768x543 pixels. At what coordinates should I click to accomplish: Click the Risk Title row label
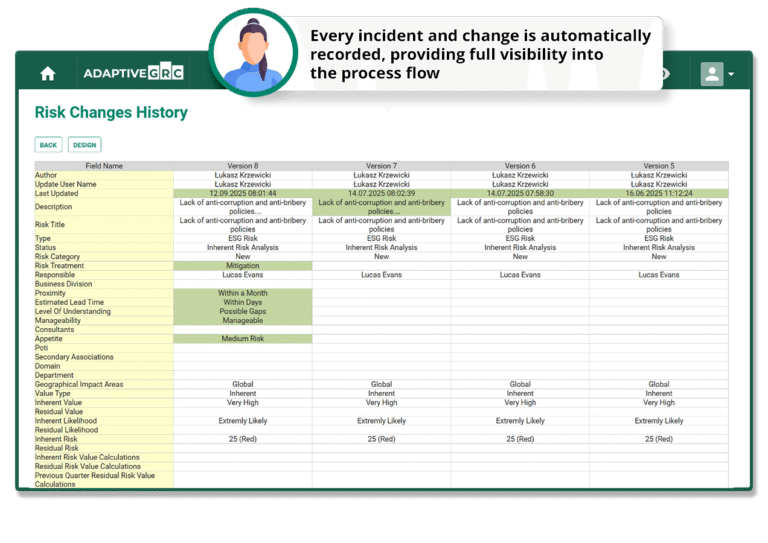[x=104, y=225]
